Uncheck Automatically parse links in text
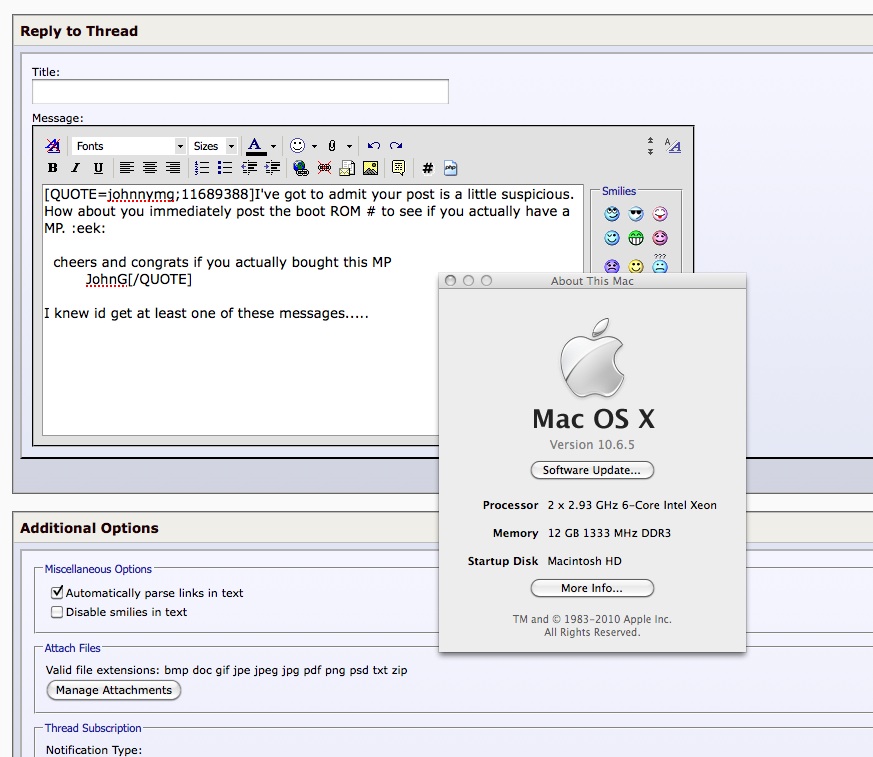 (x=57, y=592)
